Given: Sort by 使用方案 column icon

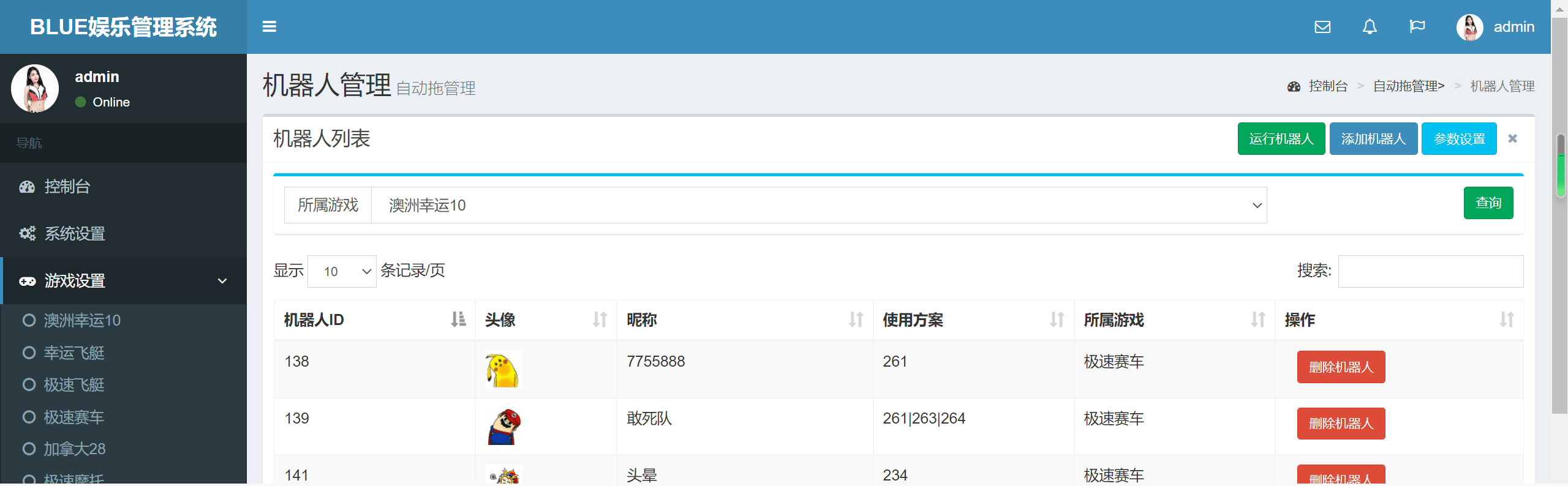Looking at the screenshot, I should (x=1057, y=320).
